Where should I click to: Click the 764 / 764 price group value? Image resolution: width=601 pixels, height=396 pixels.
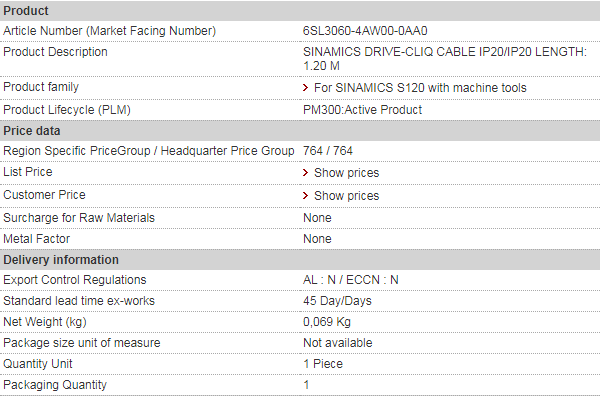(328, 151)
